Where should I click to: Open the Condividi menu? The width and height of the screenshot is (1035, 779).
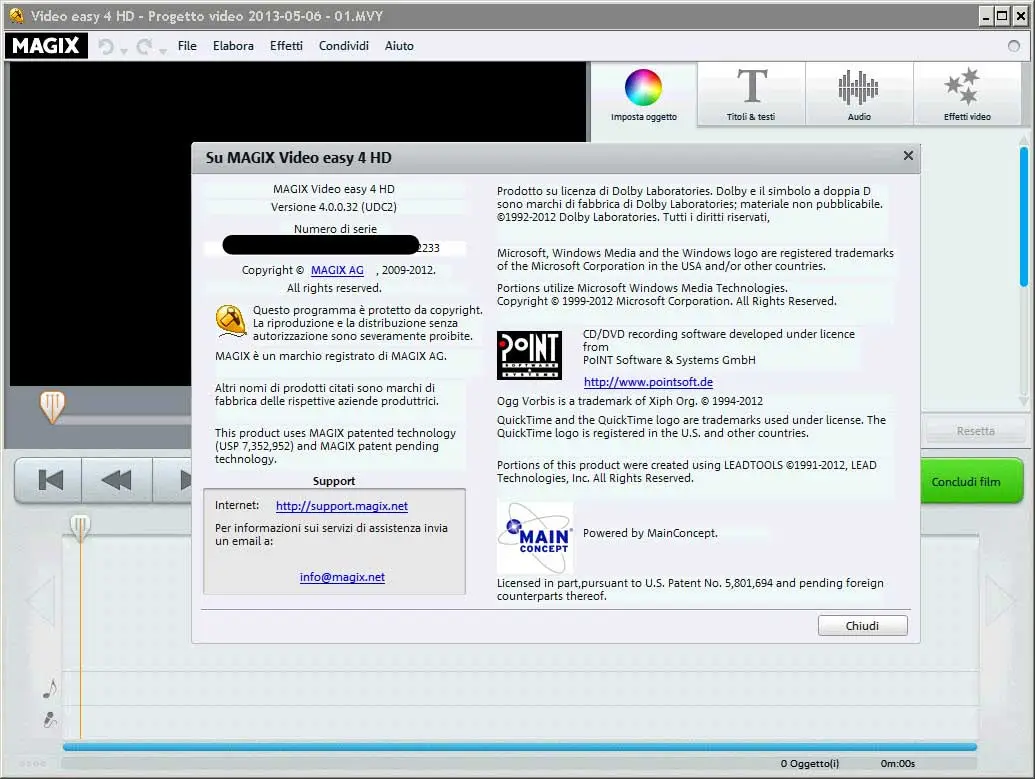pyautogui.click(x=343, y=46)
